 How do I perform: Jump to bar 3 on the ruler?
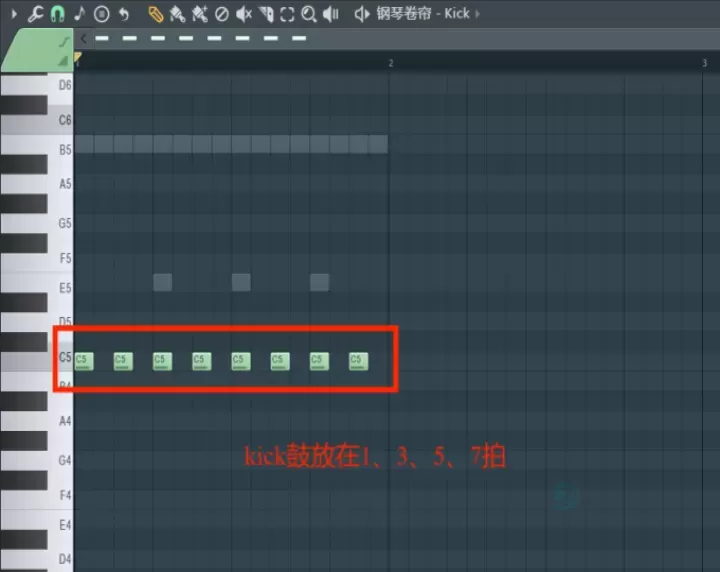pyautogui.click(x=704, y=63)
